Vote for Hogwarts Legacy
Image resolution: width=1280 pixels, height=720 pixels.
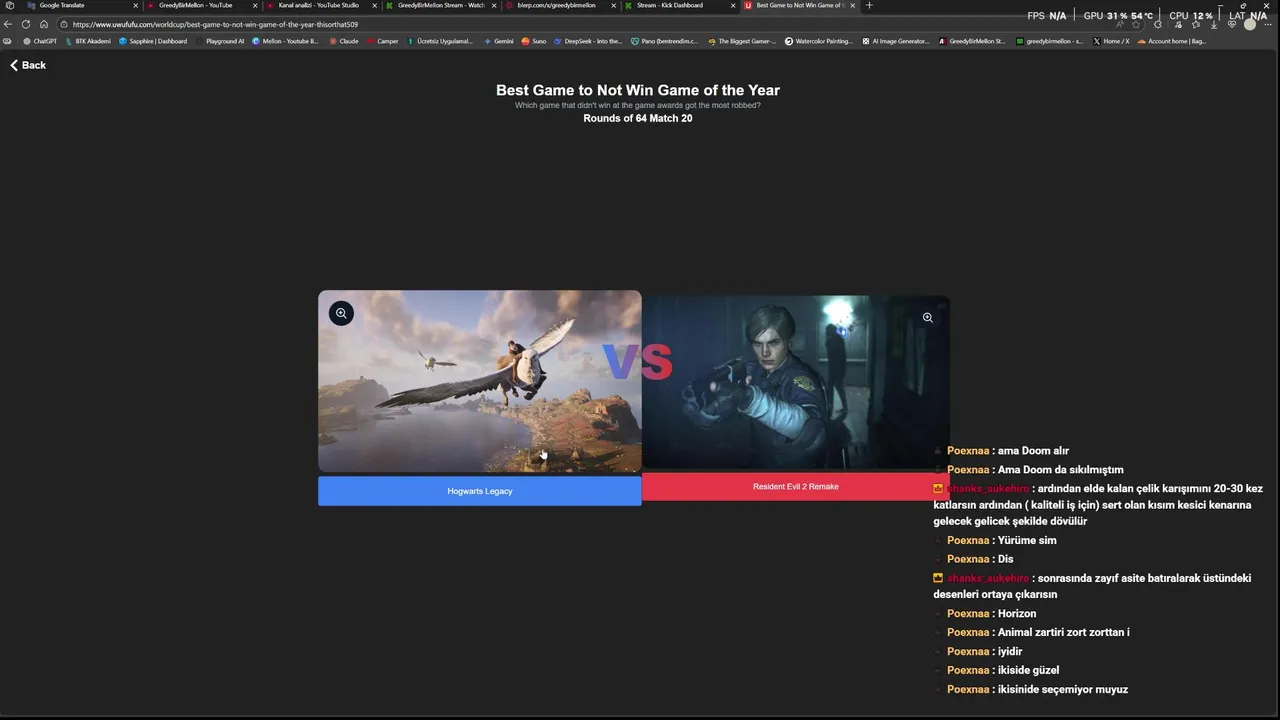480,491
